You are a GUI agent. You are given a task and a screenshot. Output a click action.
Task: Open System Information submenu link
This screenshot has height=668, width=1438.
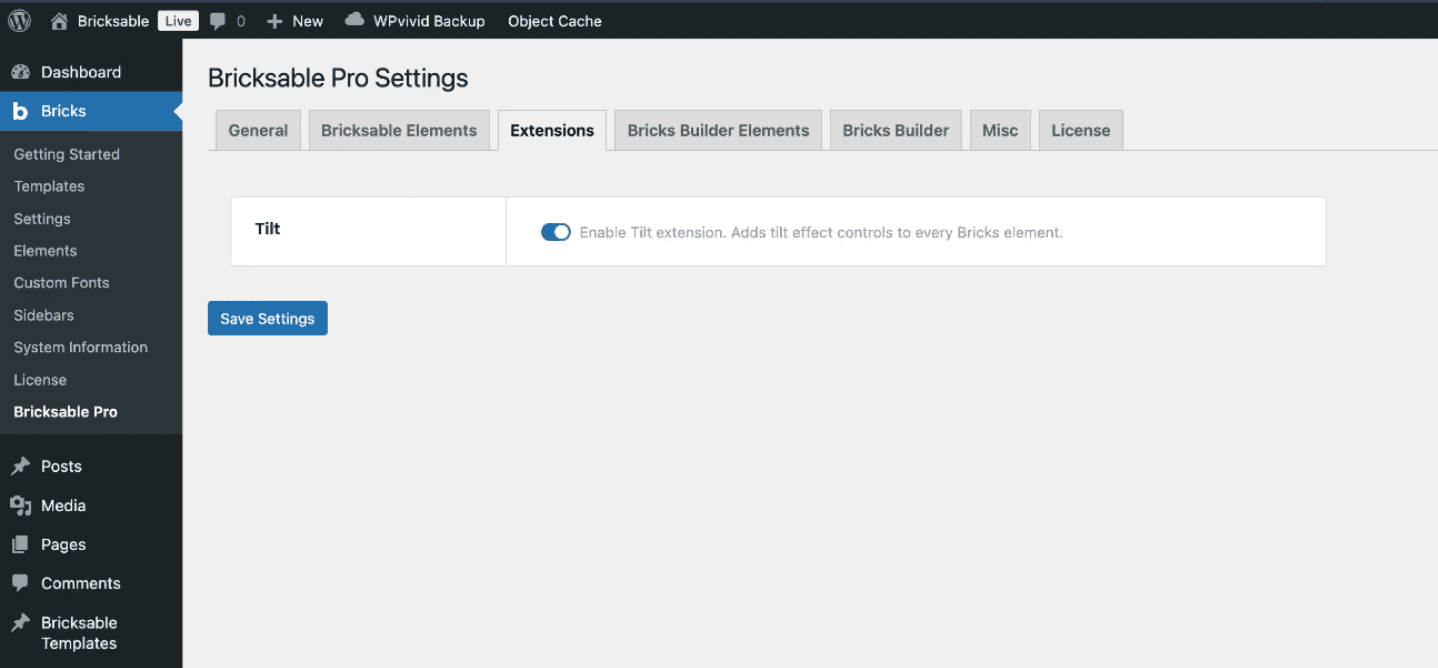pyautogui.click(x=80, y=347)
